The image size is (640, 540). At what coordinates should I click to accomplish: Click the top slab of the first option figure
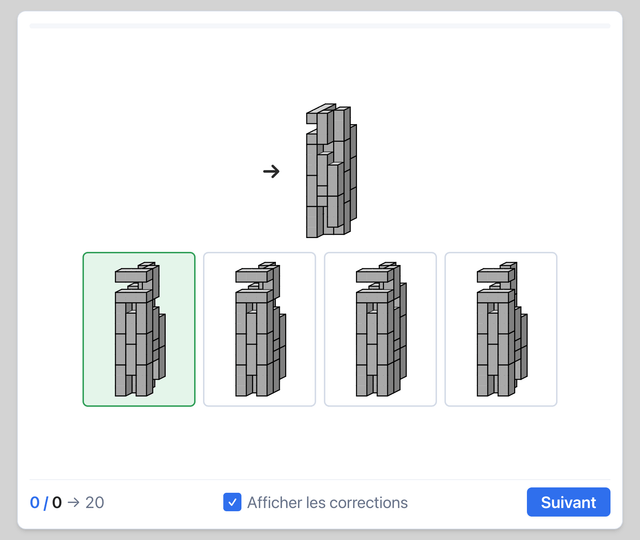[131, 275]
